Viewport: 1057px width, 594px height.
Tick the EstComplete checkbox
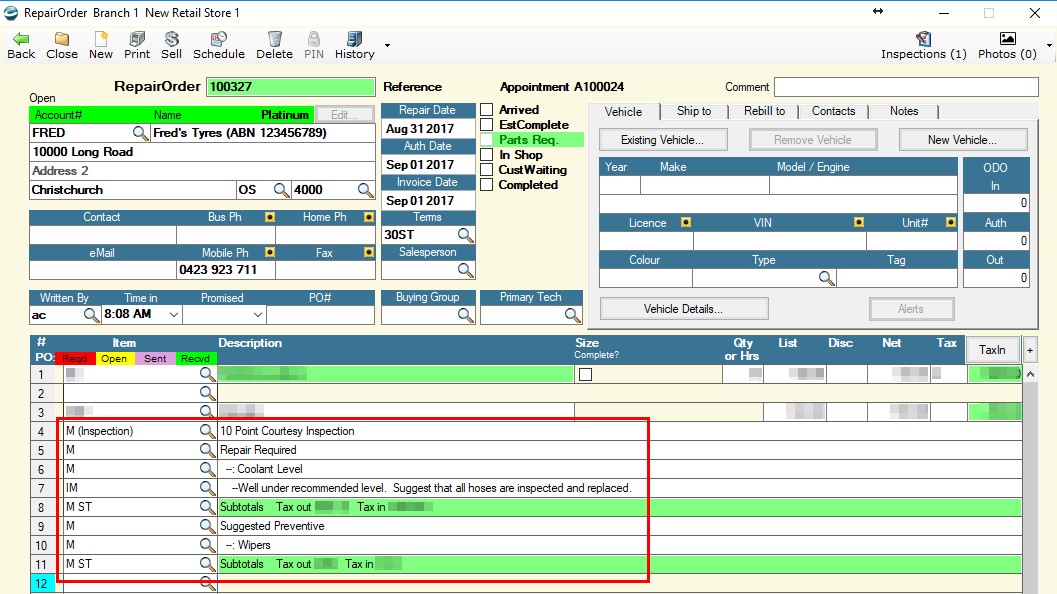(486, 124)
